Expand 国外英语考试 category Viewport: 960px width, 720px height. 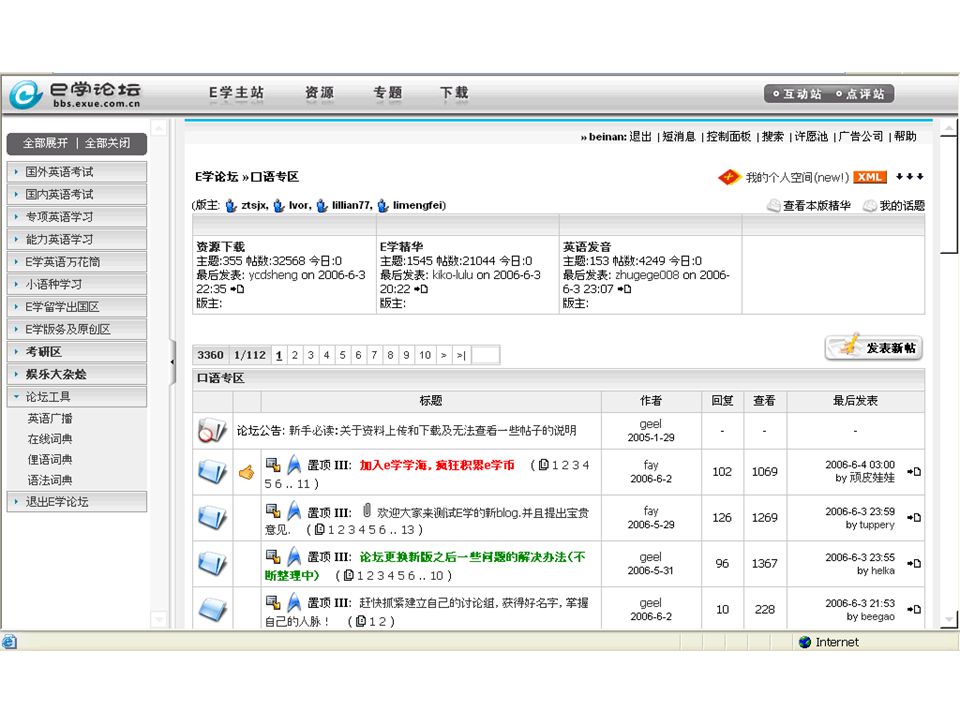[77, 172]
